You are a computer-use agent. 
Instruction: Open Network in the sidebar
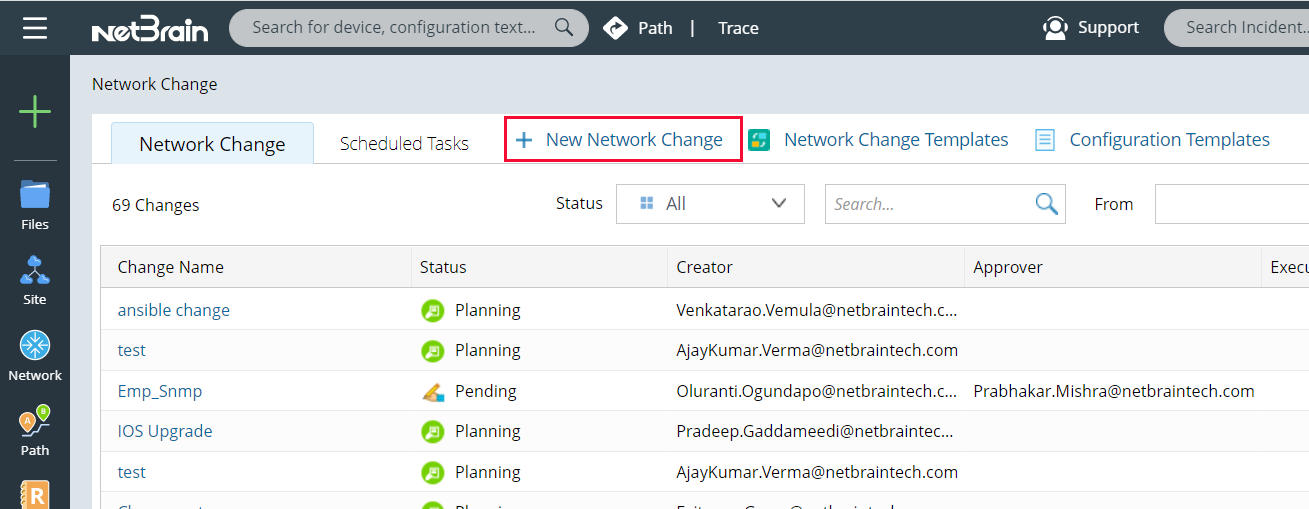[35, 355]
